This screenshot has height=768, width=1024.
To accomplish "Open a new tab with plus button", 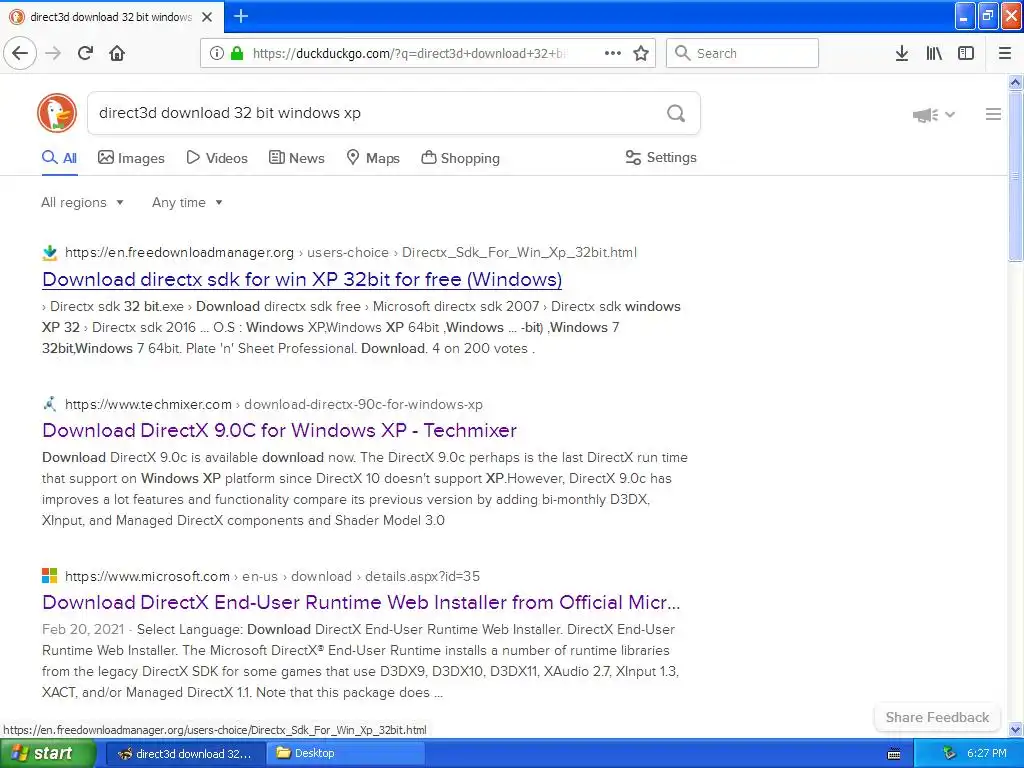I will point(241,16).
